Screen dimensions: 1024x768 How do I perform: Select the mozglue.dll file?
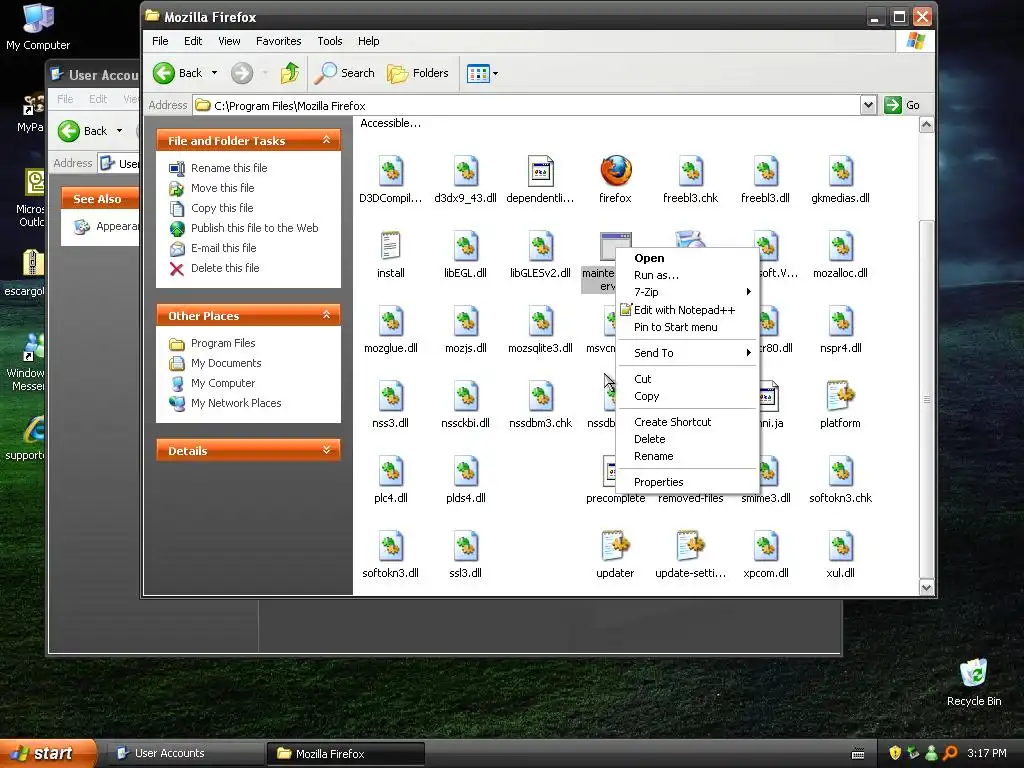tap(391, 329)
